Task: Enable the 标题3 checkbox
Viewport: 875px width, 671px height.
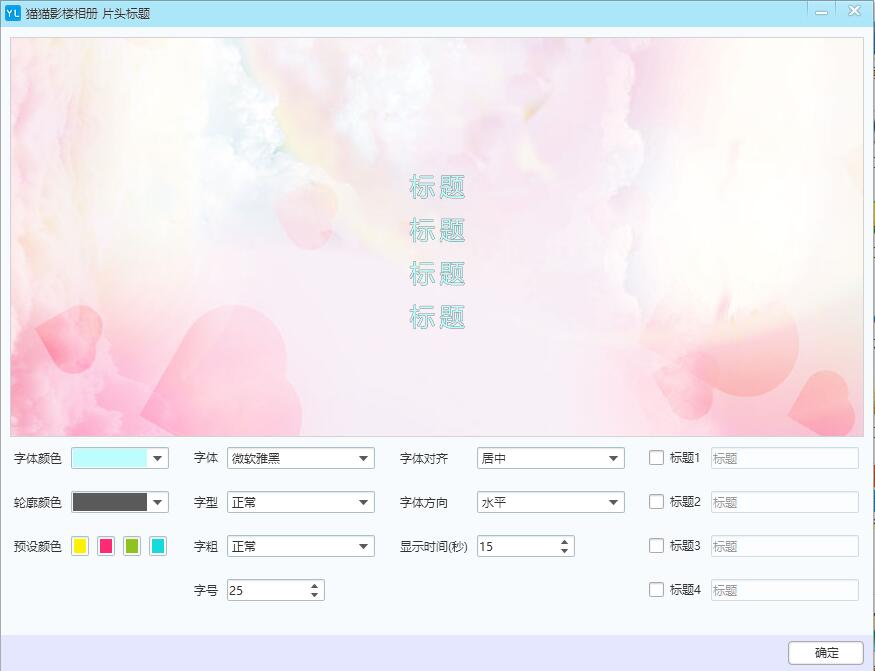Action: [657, 546]
